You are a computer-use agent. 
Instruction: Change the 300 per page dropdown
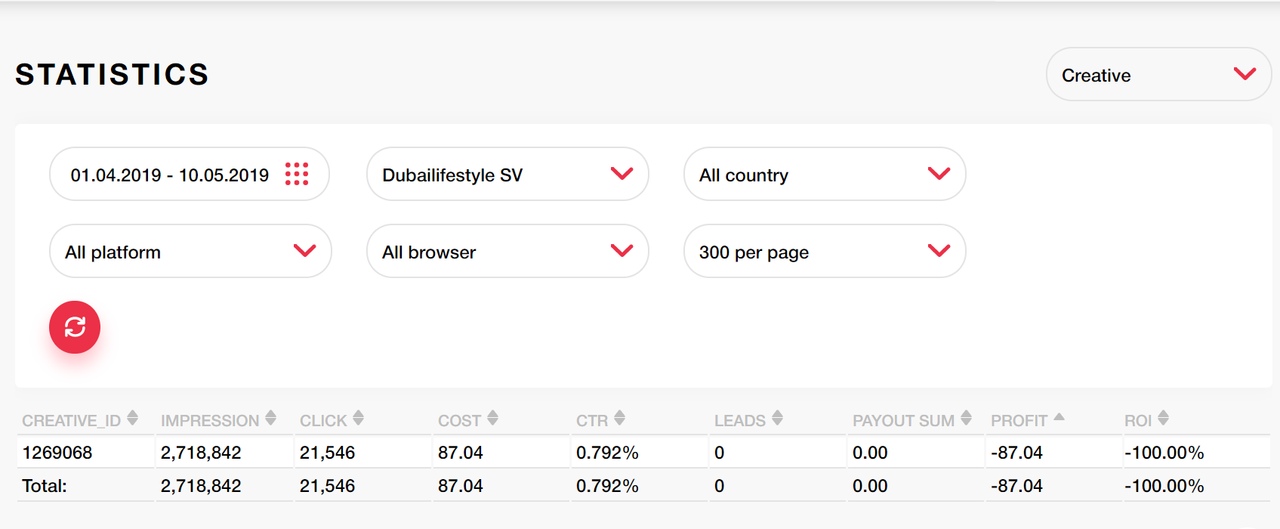click(825, 251)
